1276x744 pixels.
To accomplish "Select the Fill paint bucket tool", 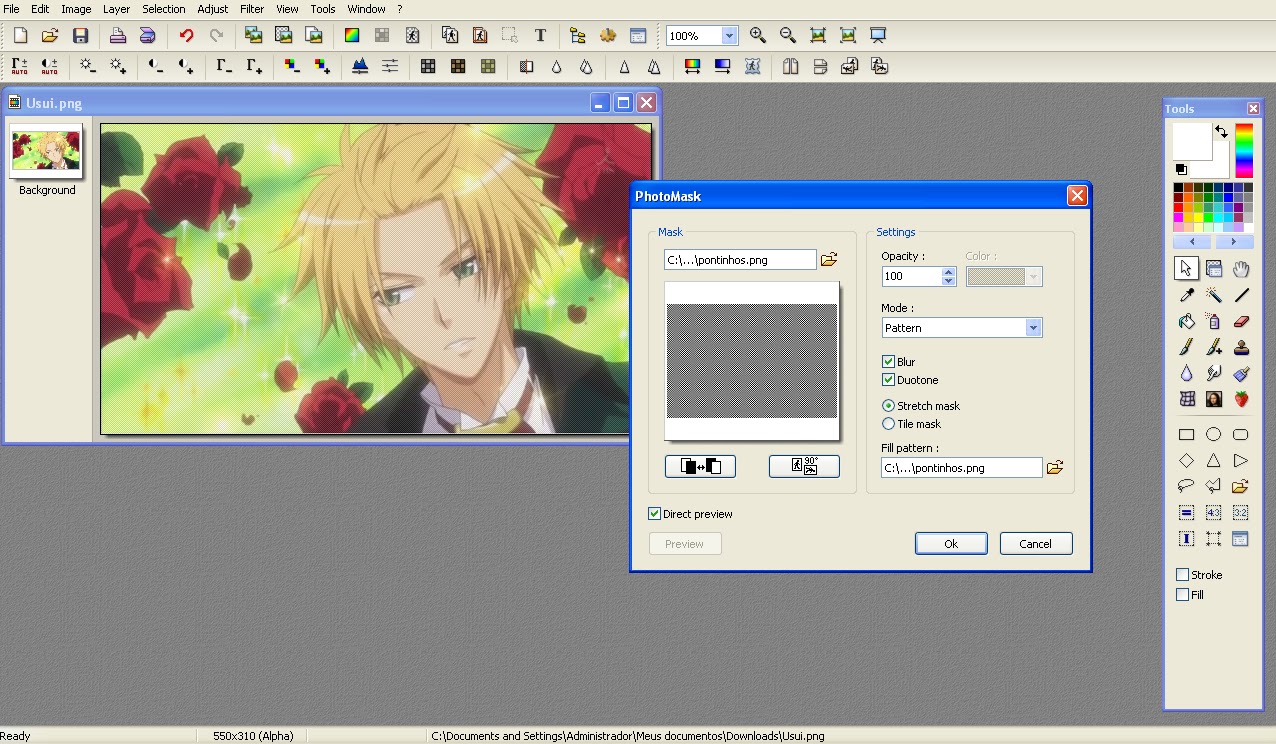I will click(x=1187, y=321).
